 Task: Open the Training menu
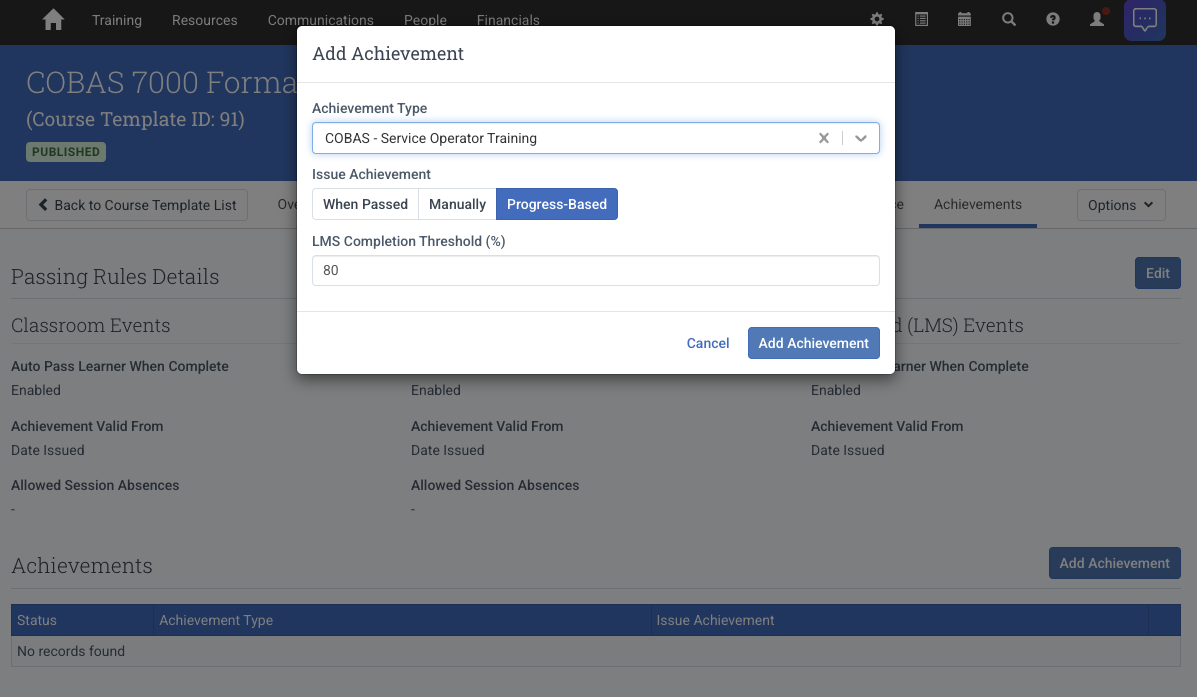tap(117, 20)
